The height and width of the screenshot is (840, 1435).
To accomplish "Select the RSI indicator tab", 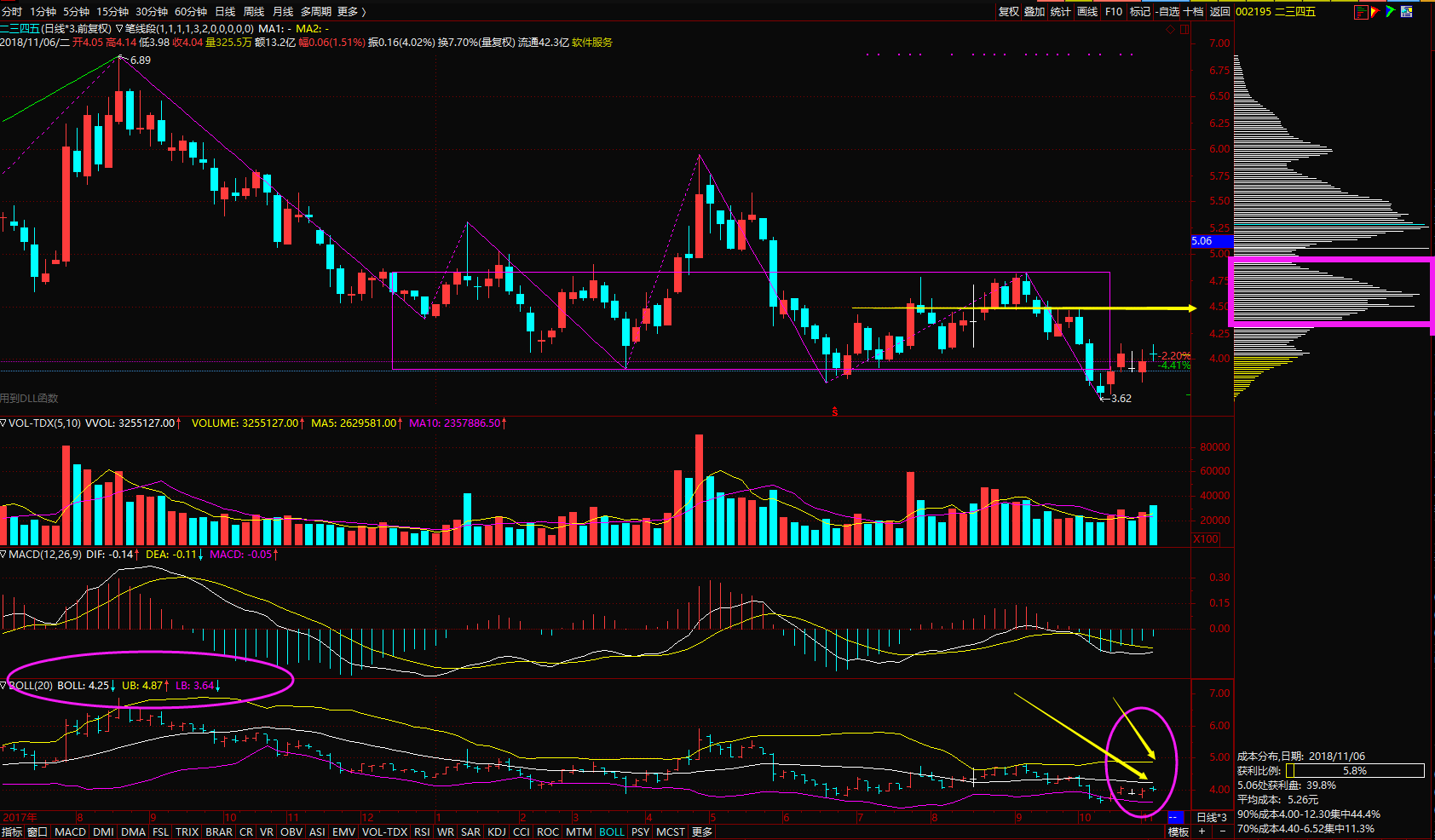I will click(x=422, y=831).
